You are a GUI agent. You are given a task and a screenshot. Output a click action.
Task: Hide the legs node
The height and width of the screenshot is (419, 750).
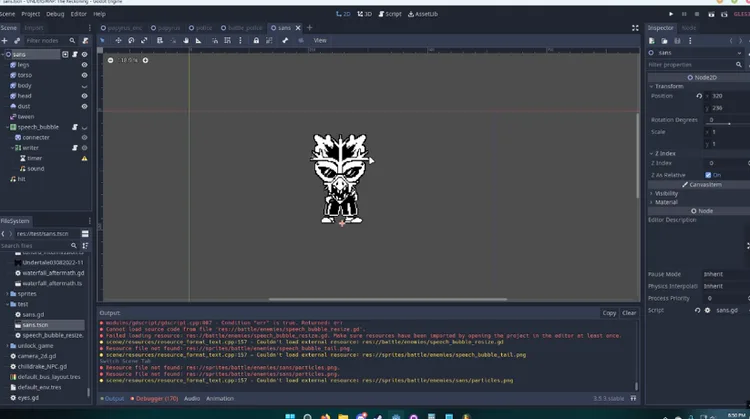pyautogui.click(x=85, y=65)
